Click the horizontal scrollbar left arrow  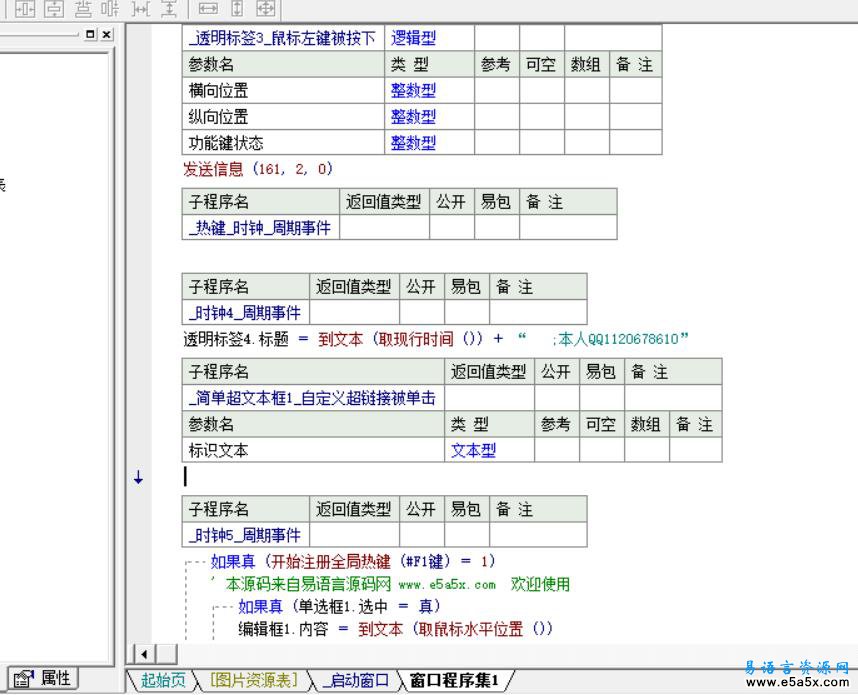click(144, 654)
